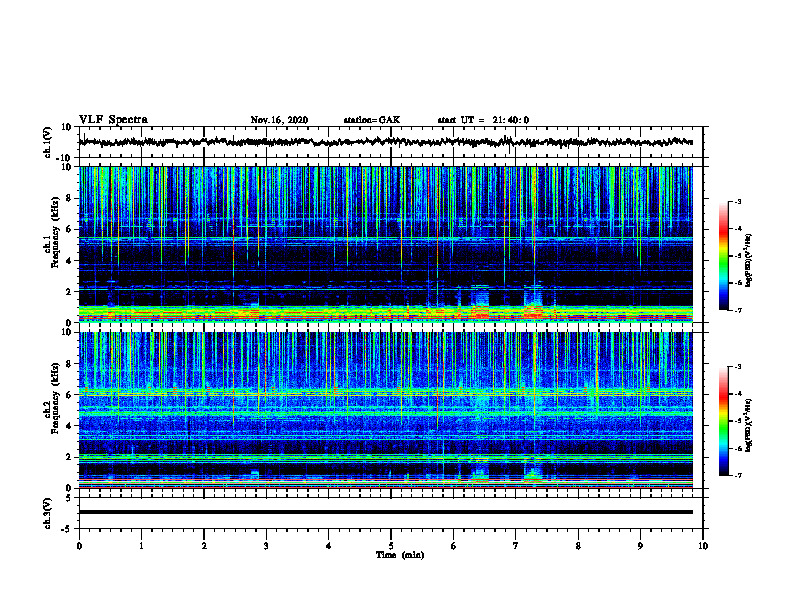This screenshot has width=792, height=612.
Task: Click the time axis tick label "1"
Action: tap(141, 546)
